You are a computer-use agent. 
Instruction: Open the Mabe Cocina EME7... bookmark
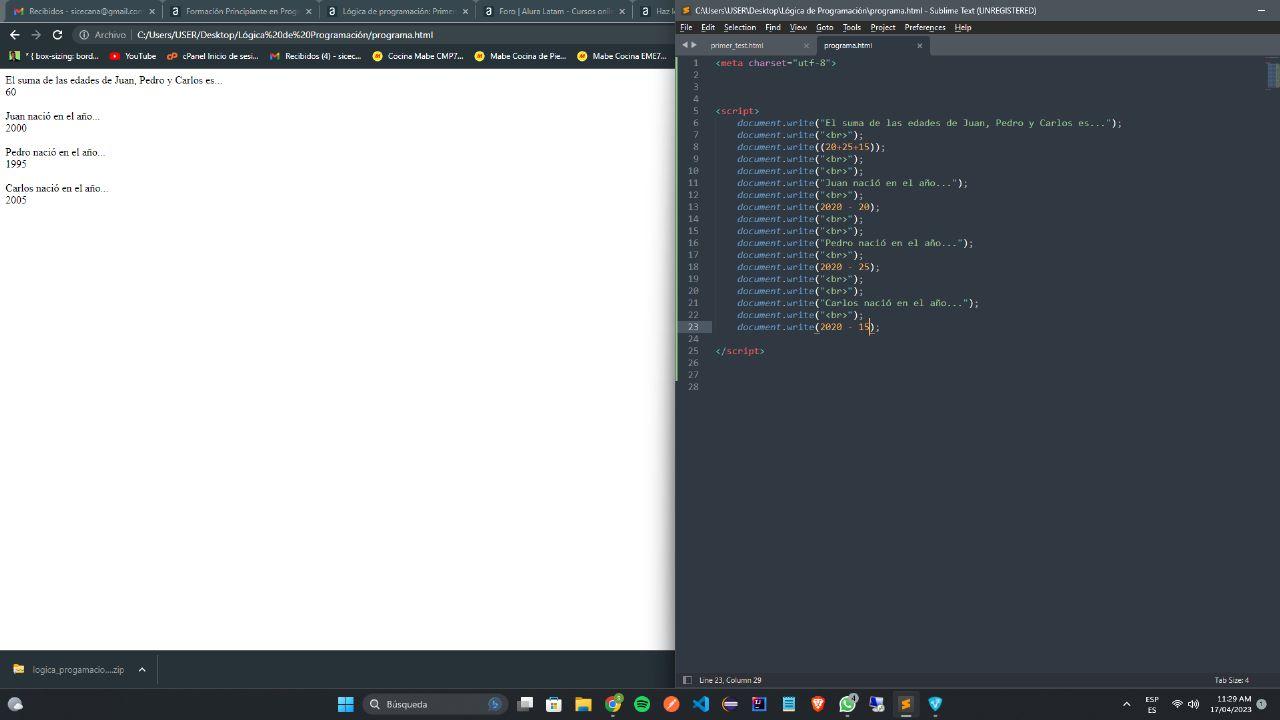click(622, 56)
